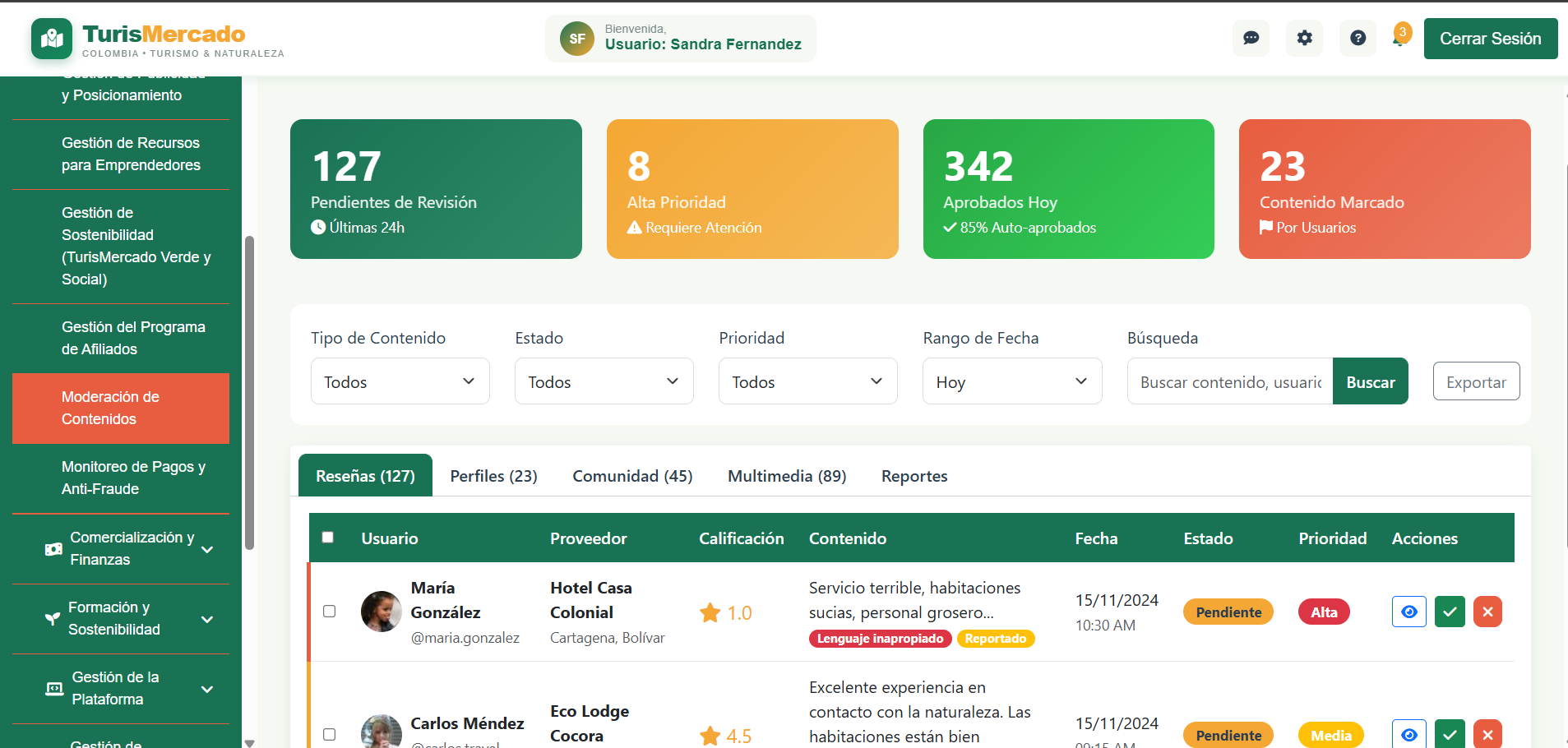Open the Reportes tab
The image size is (1568, 748).
click(914, 475)
